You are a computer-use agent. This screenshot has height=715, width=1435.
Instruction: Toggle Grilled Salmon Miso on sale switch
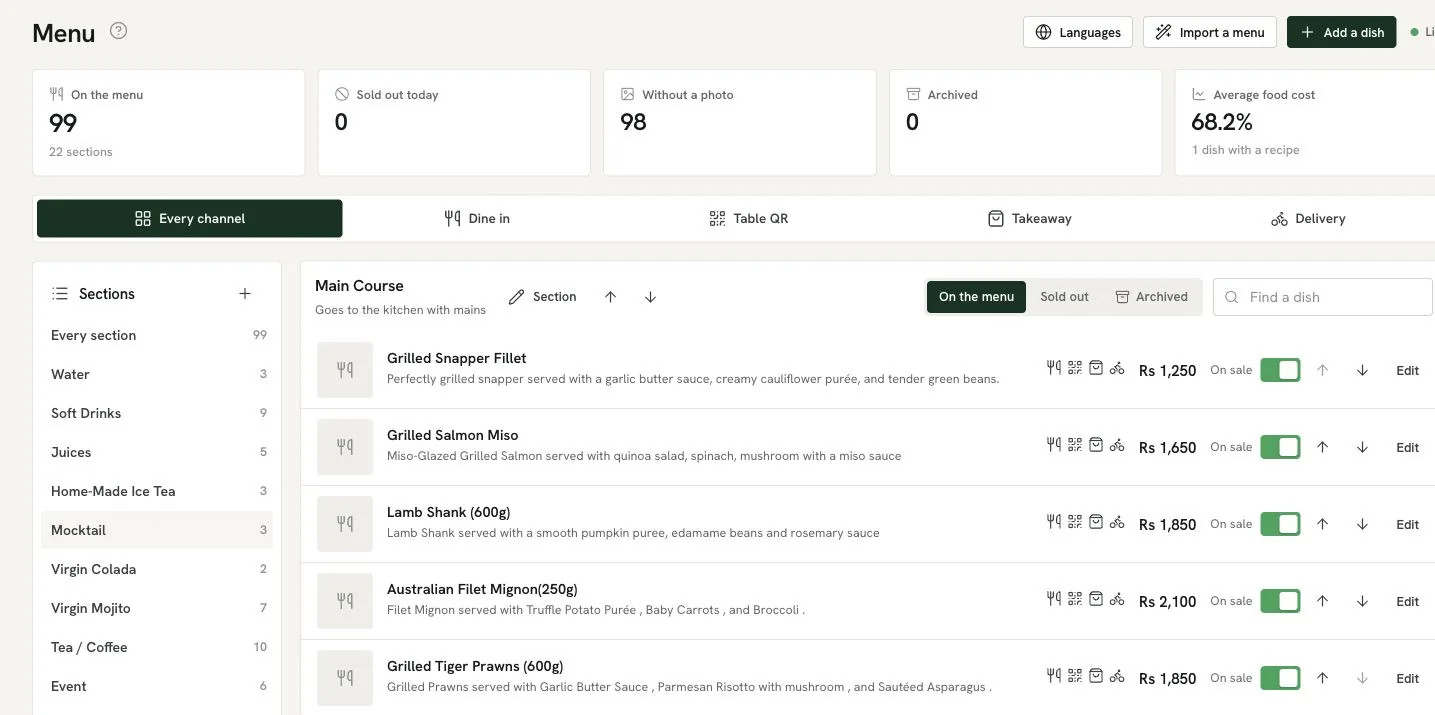[1280, 447]
